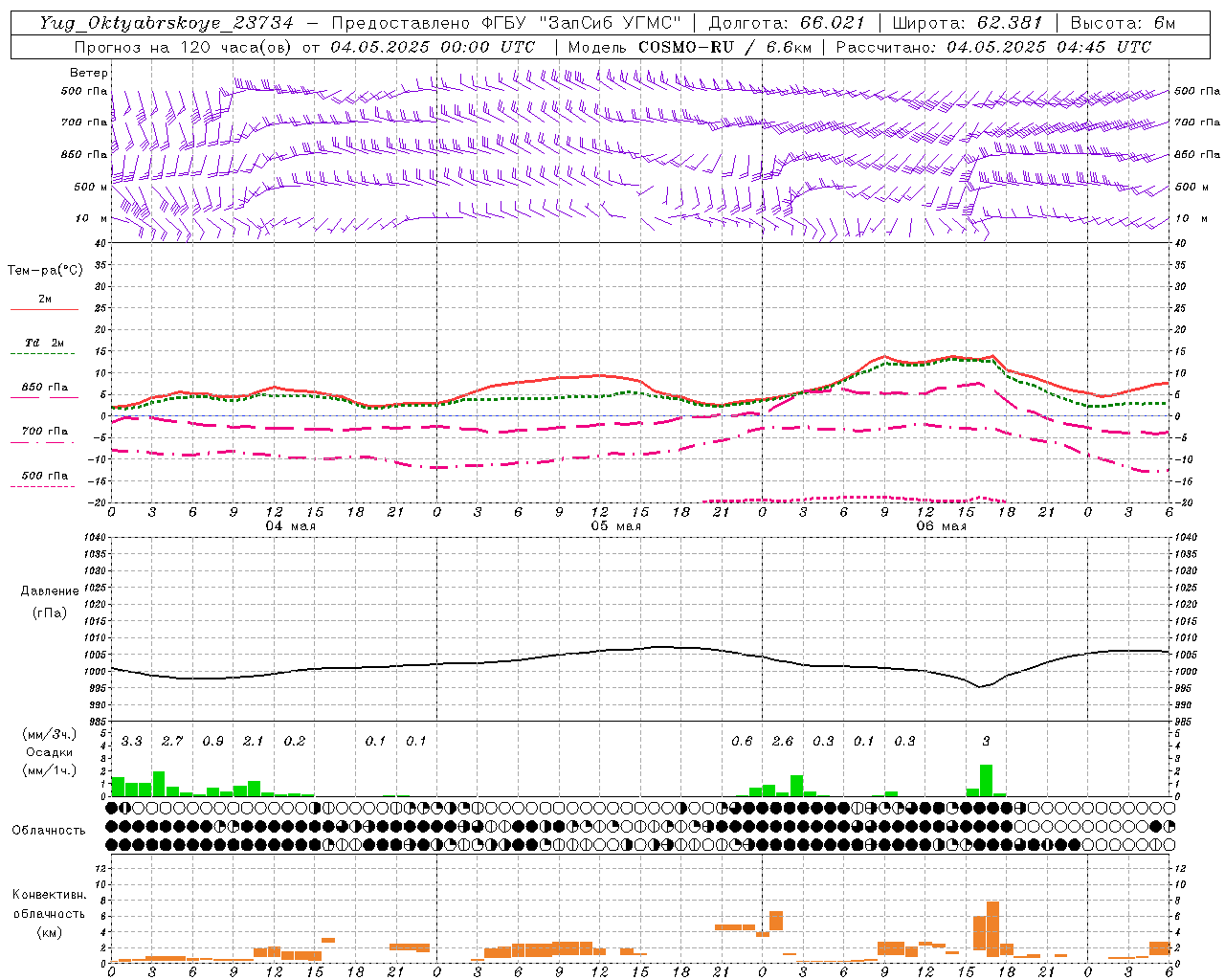
Task: Click the Осадки precipitation label
Action: tap(49, 752)
